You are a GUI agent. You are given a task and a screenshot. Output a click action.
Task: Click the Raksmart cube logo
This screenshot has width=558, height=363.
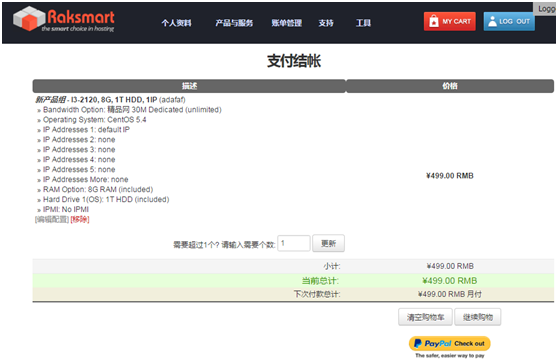[x=29, y=19]
